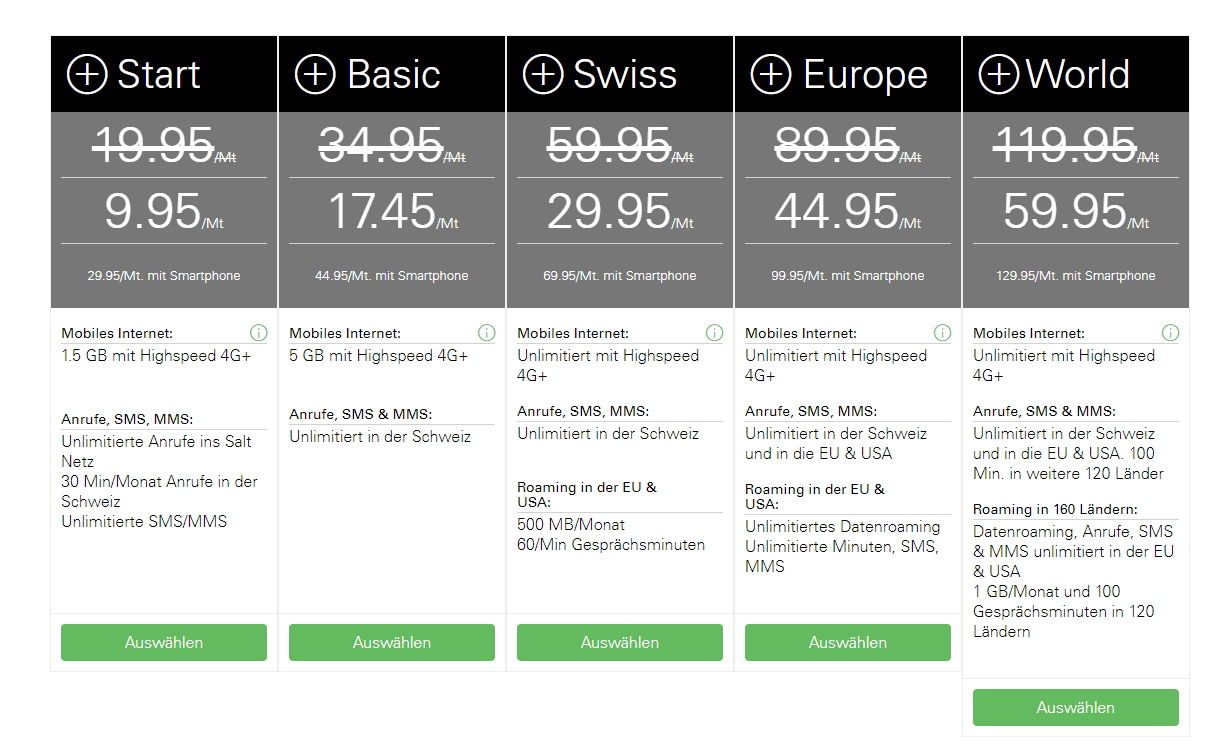Open the Europe plan plus icon
Screen dimensions: 1210x746
pyautogui.click(x=771, y=75)
